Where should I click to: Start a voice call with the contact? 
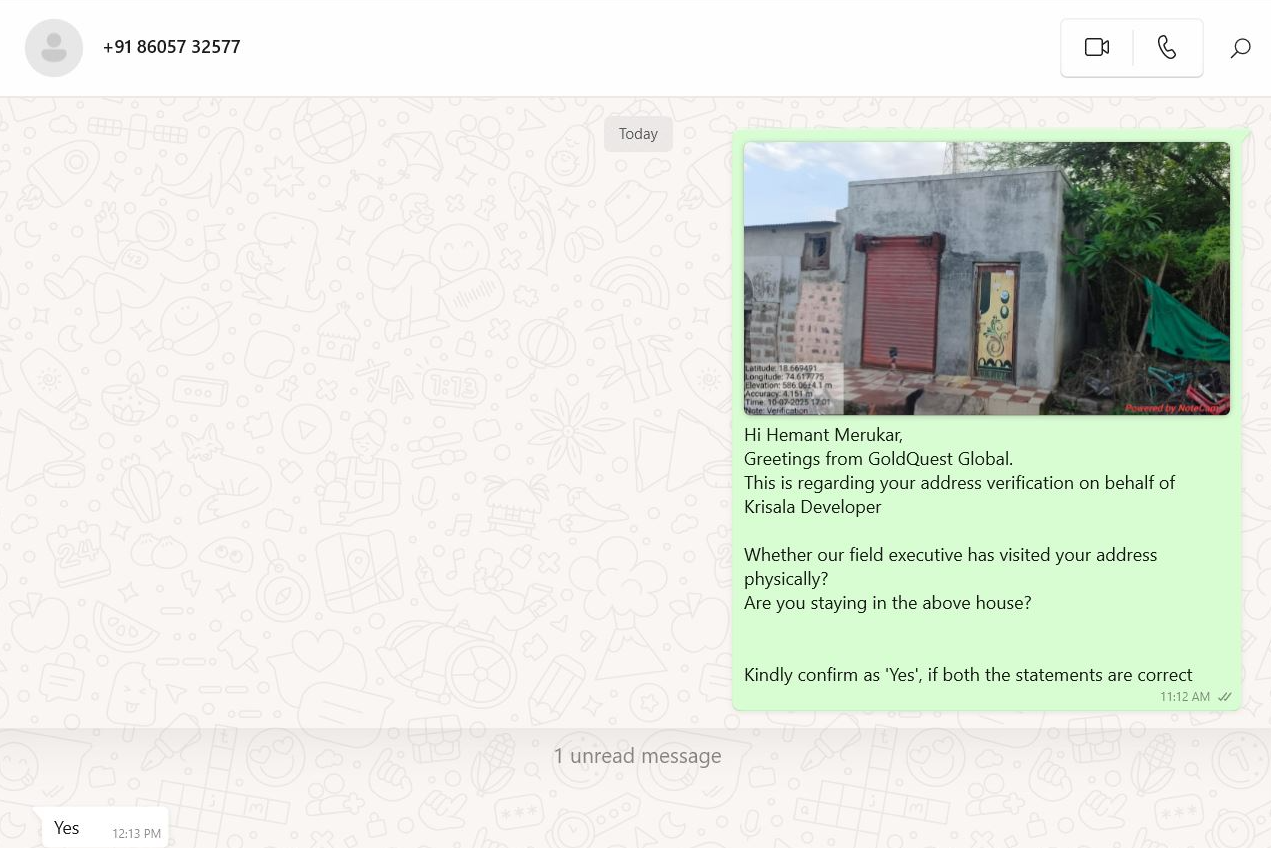coord(1167,47)
